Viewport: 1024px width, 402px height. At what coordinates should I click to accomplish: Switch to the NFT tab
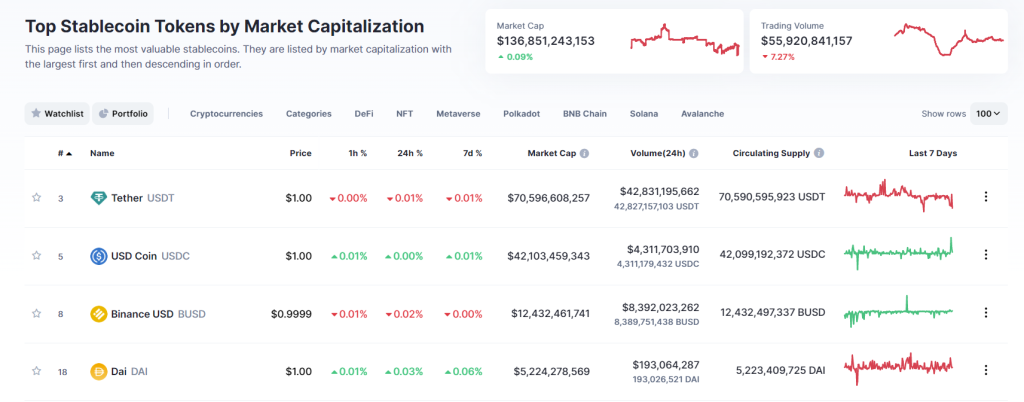[x=404, y=114]
